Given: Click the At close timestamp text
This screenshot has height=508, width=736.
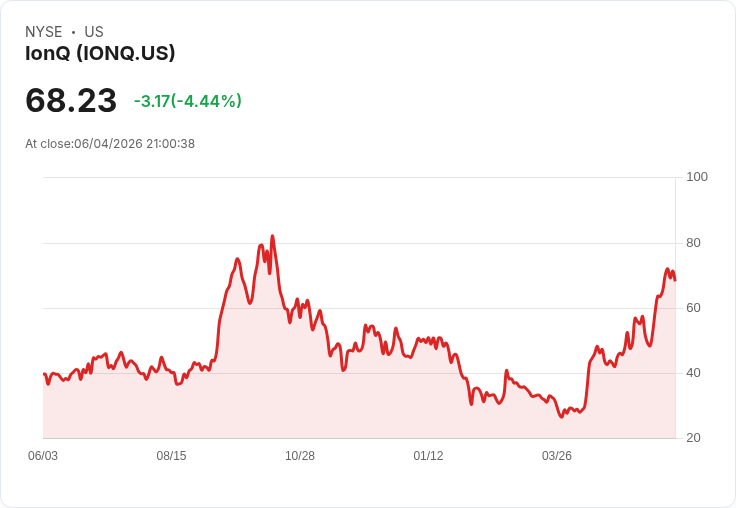Looking at the screenshot, I should click(x=110, y=144).
